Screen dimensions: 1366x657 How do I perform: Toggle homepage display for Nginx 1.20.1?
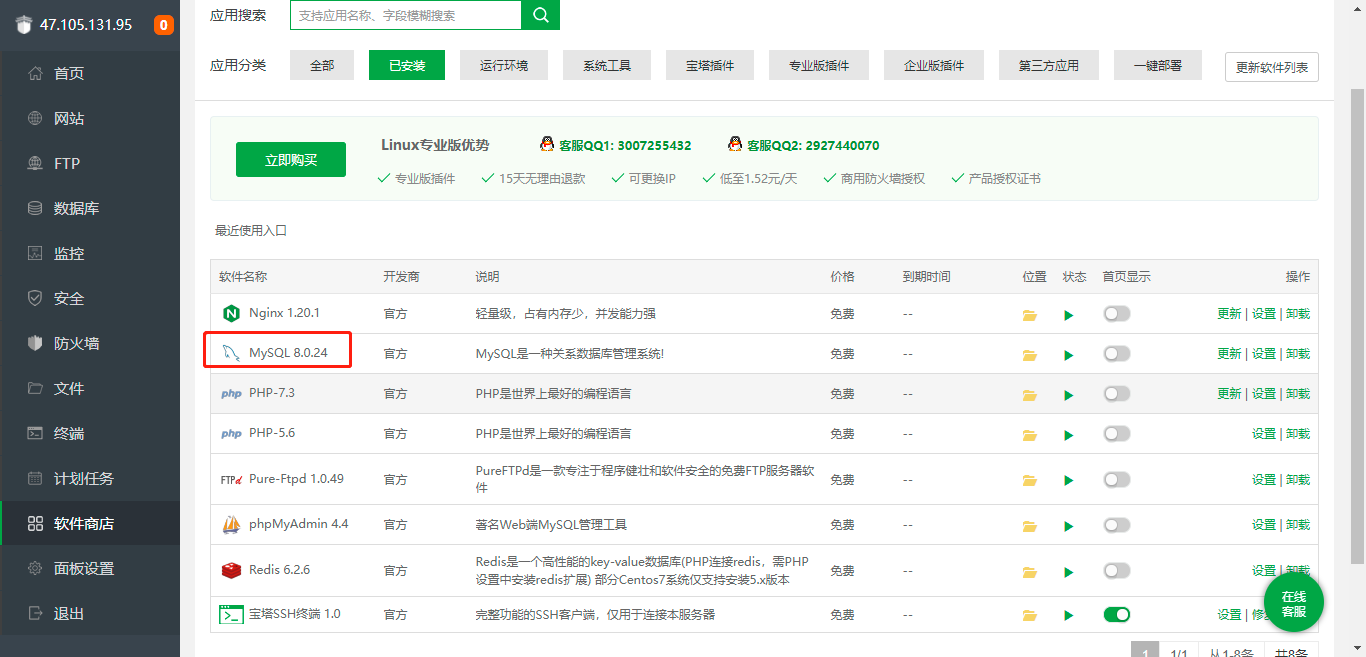(1117, 314)
